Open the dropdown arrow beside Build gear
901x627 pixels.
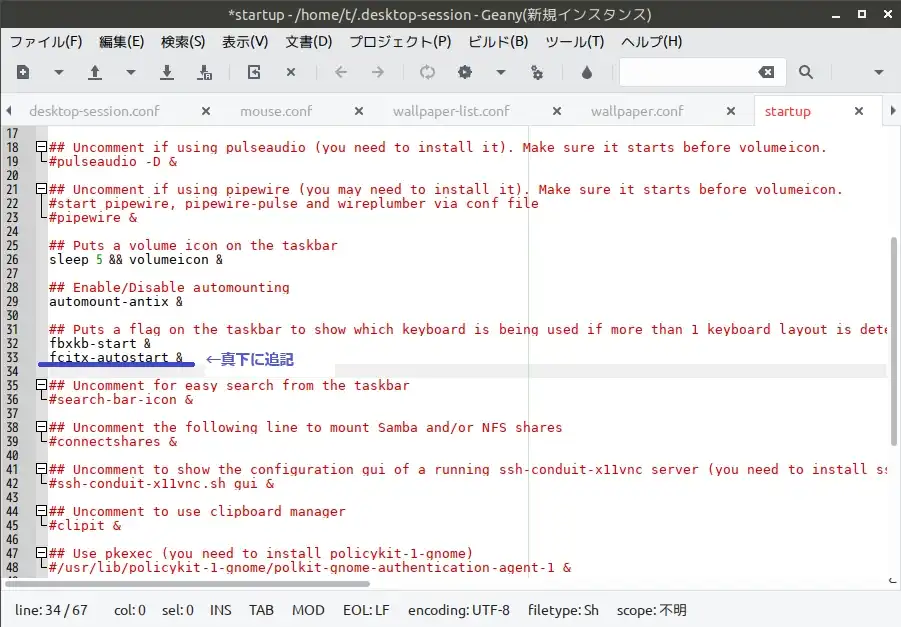pos(501,72)
